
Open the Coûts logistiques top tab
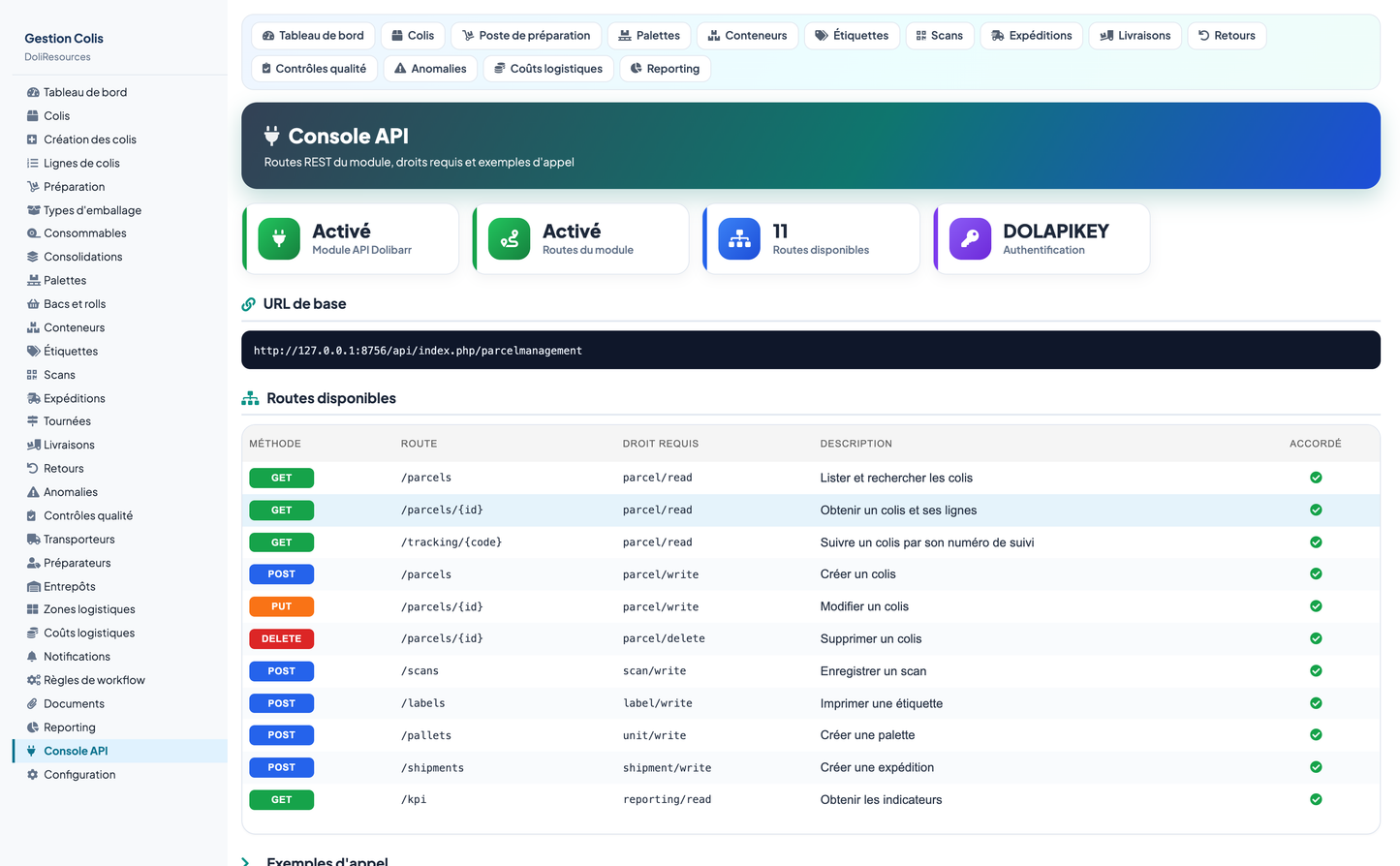coord(548,69)
